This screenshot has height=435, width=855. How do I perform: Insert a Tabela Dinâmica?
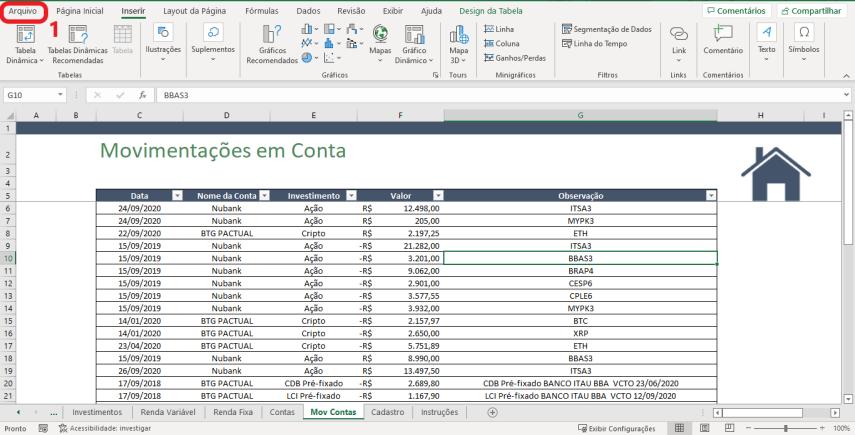tap(25, 45)
